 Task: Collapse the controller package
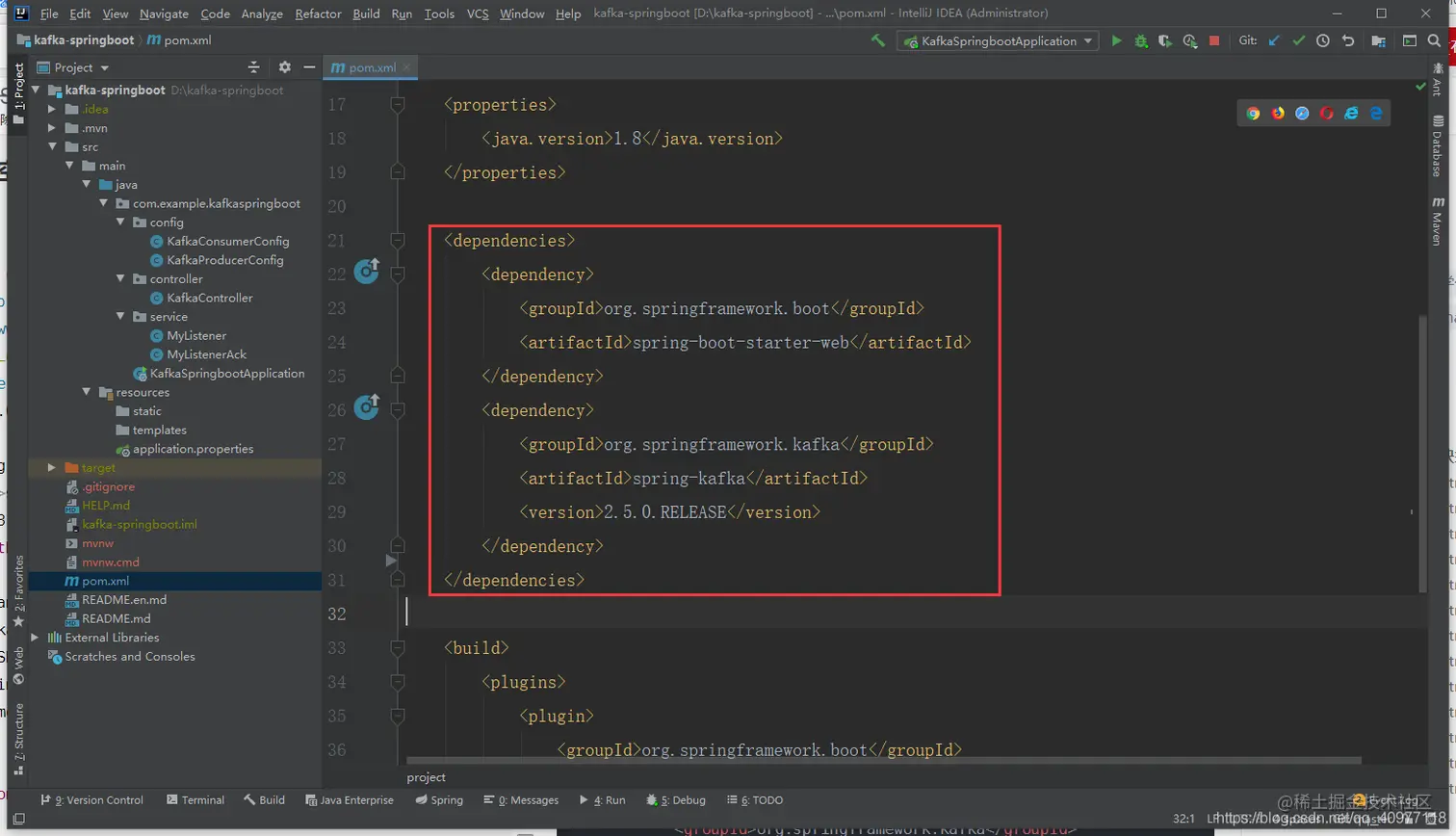click(120, 279)
